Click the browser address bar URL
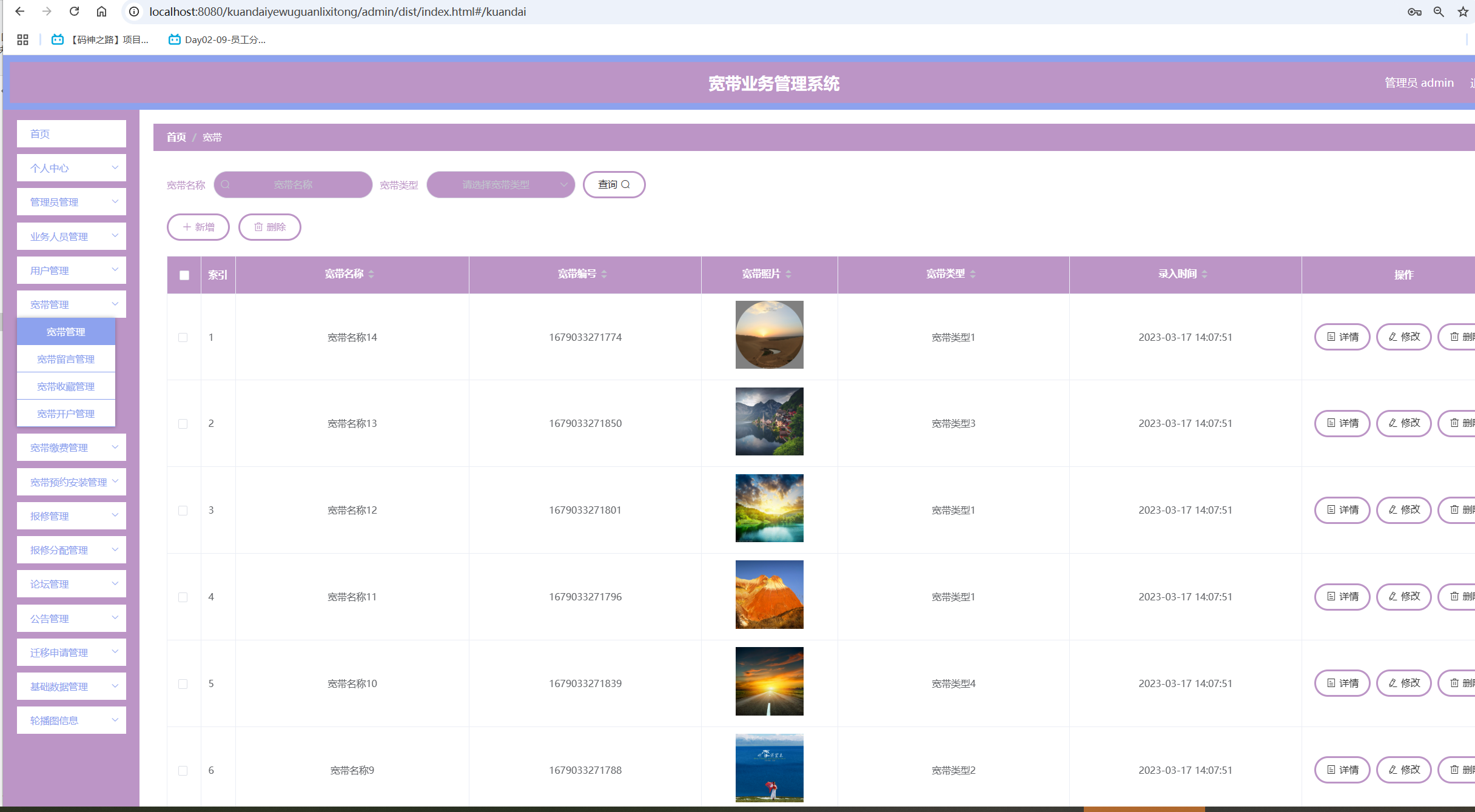The height and width of the screenshot is (812, 1475). (338, 12)
